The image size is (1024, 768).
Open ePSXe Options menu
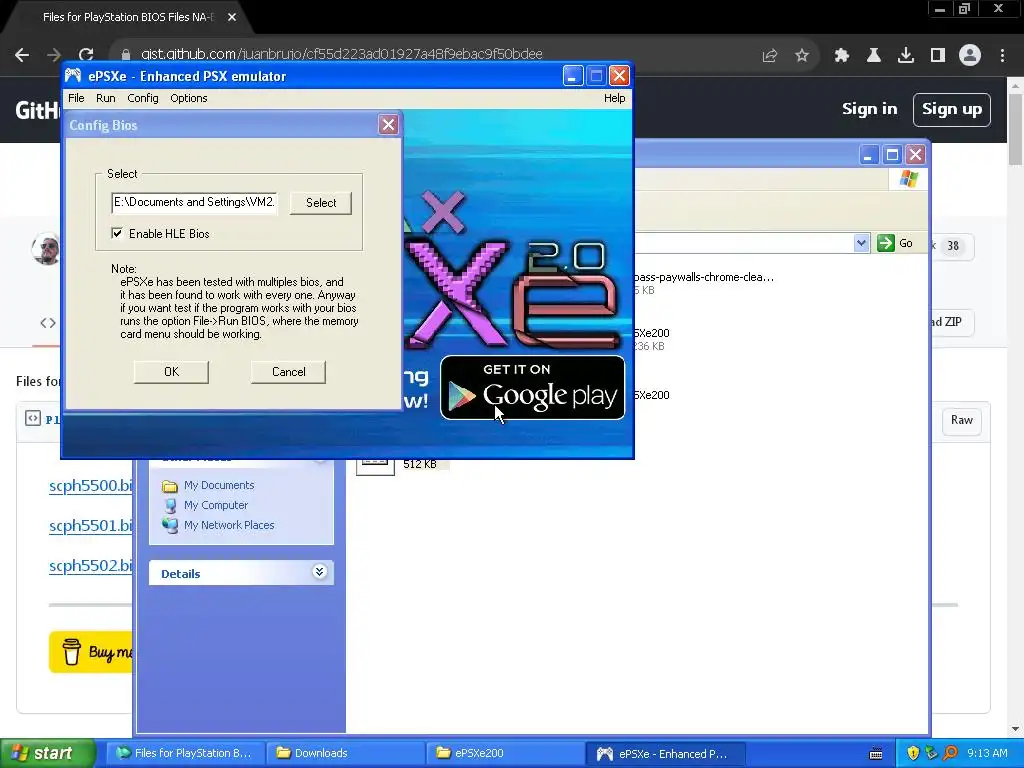click(x=189, y=98)
